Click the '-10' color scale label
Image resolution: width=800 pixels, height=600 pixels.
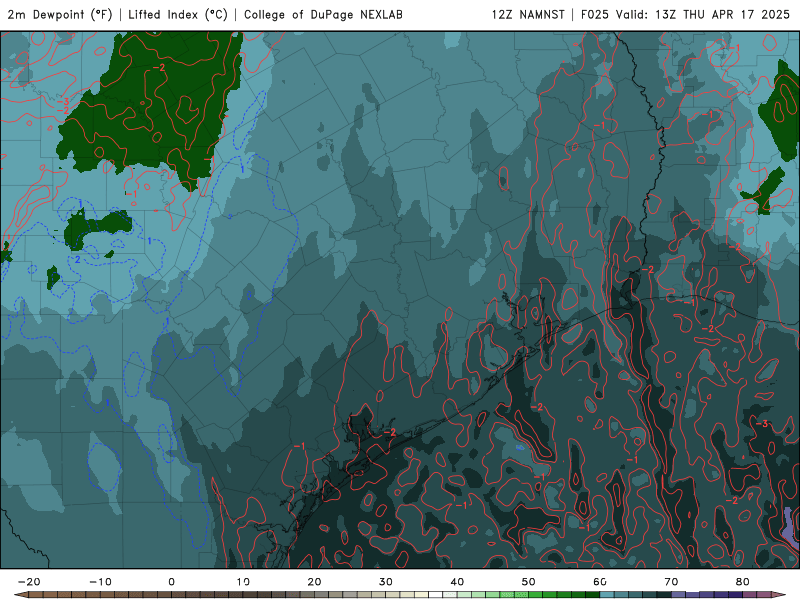coord(100,582)
